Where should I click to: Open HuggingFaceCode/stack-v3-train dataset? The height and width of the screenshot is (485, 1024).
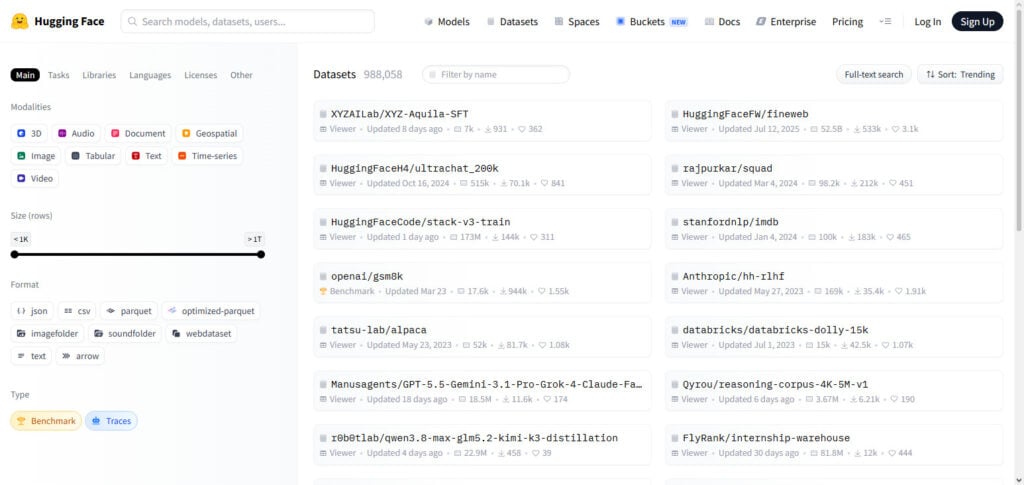[483, 228]
